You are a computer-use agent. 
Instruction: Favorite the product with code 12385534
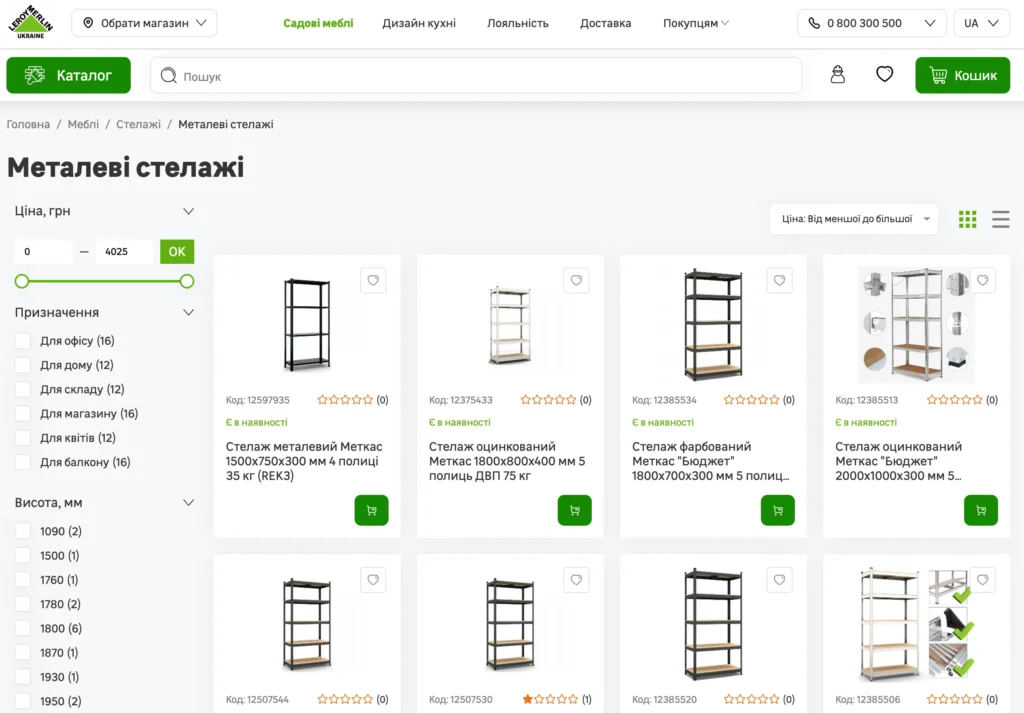[x=779, y=281]
